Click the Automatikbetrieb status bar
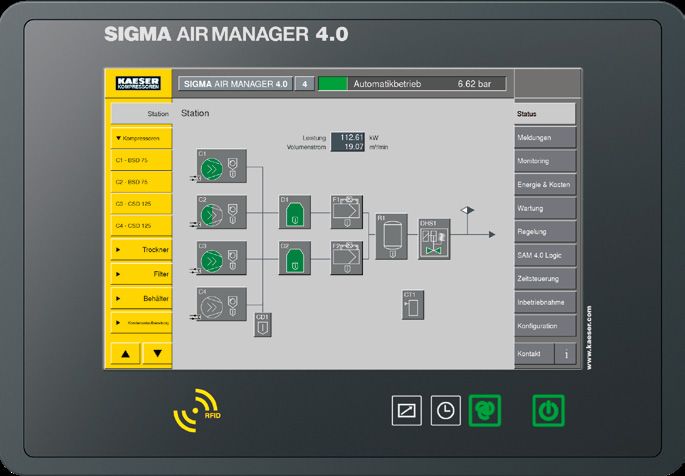The width and height of the screenshot is (685, 476). pyautogui.click(x=412, y=84)
